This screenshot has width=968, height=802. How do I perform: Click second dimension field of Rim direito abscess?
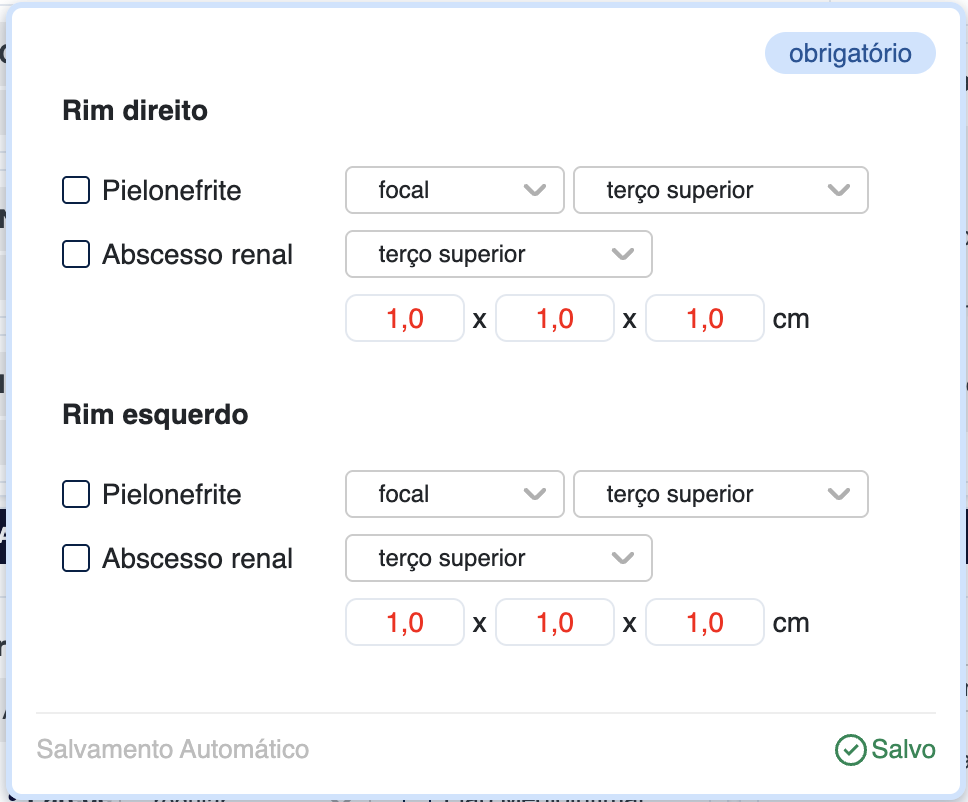(x=555, y=319)
